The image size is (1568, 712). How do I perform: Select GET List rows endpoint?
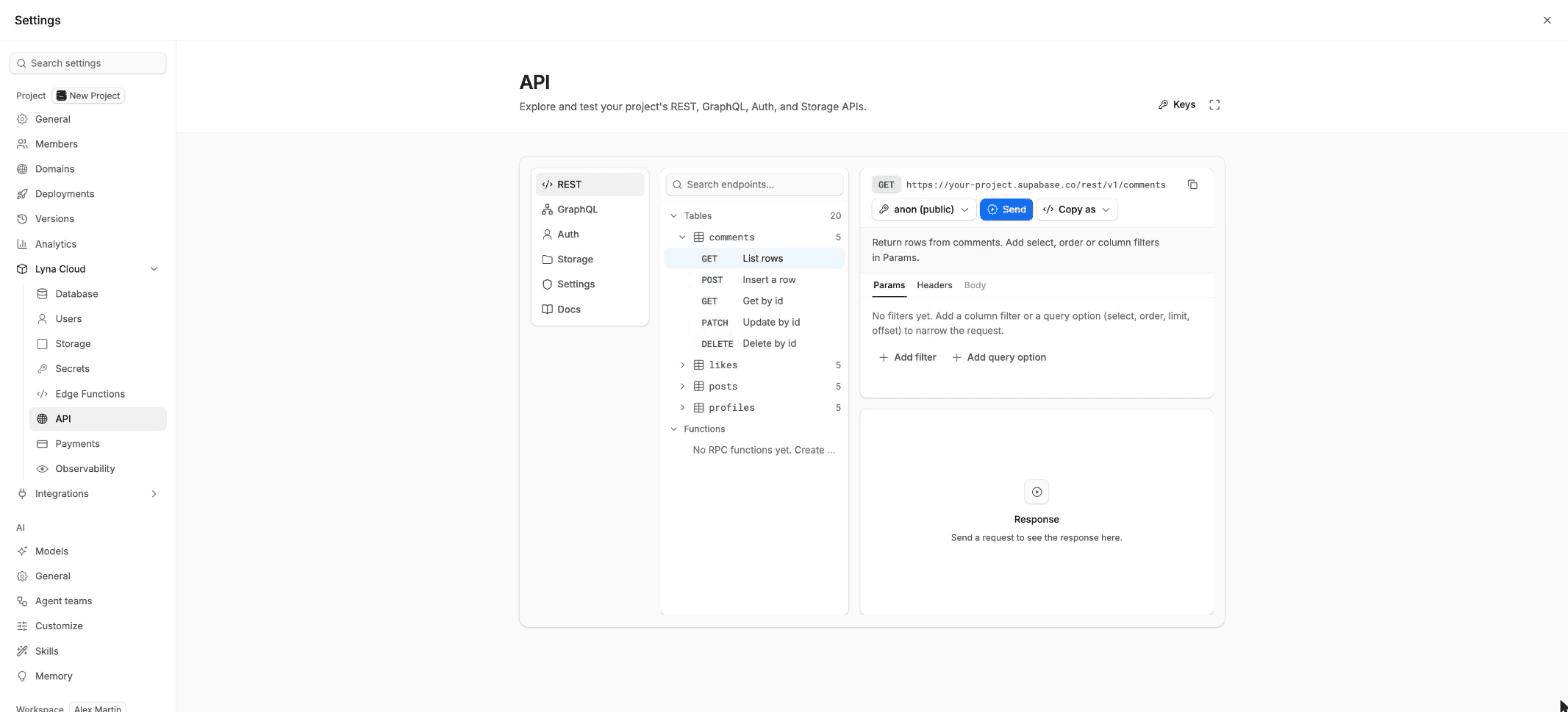pos(755,259)
